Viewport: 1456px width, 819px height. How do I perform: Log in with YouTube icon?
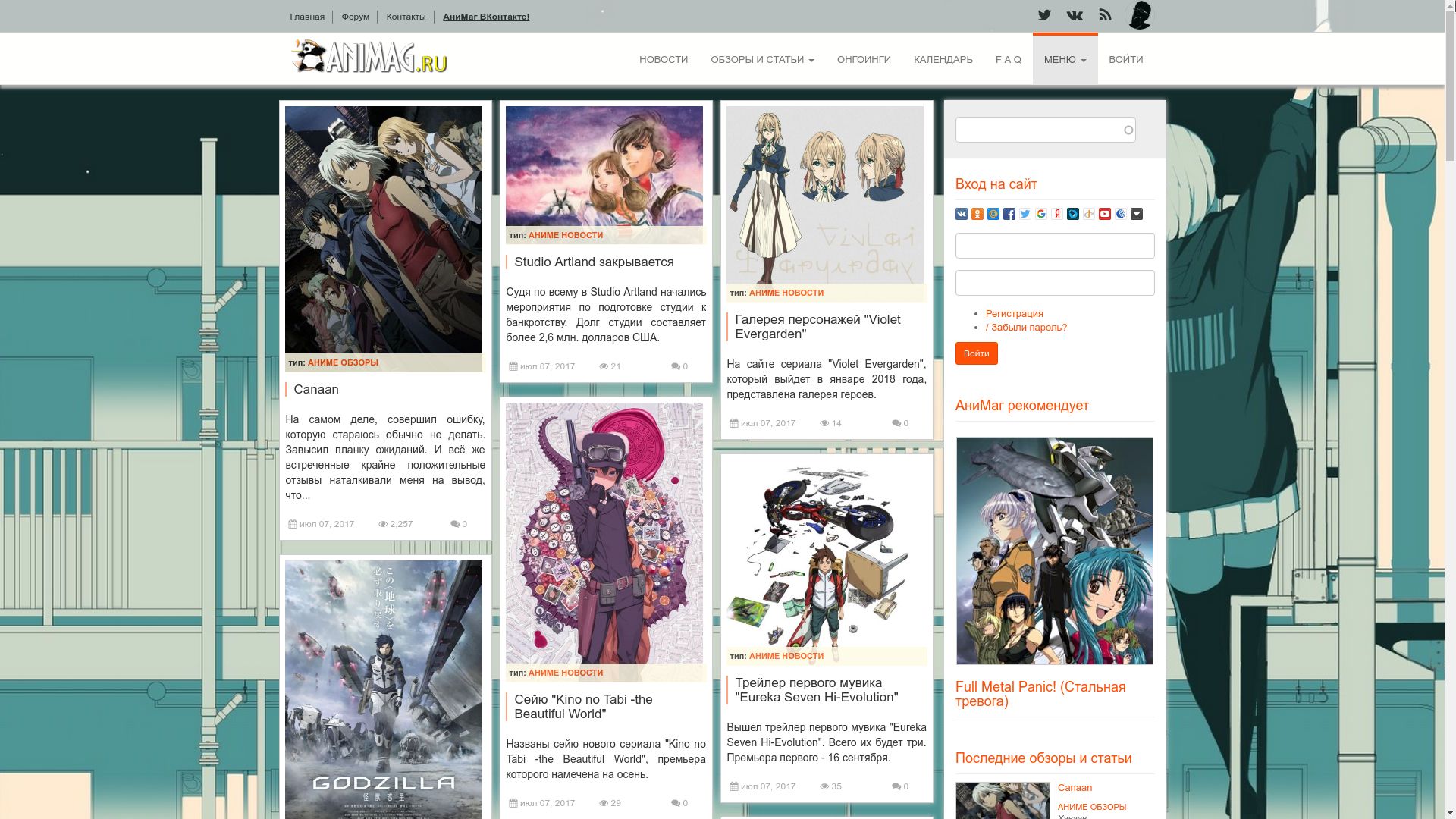[1105, 214]
